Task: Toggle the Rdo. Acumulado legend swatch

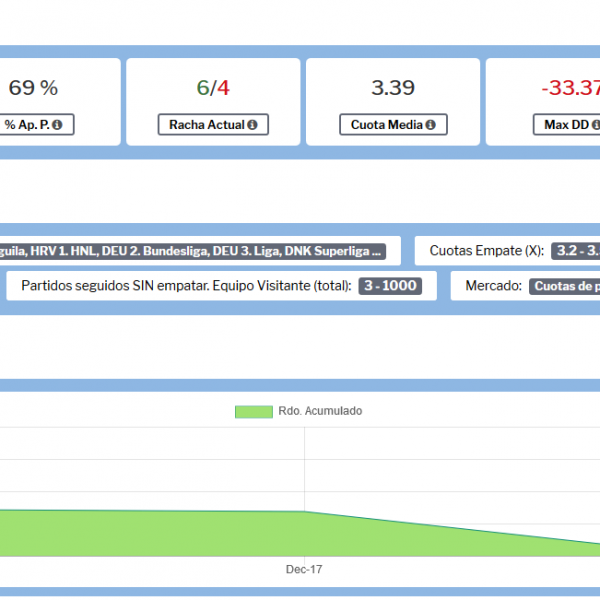Action: coord(254,412)
